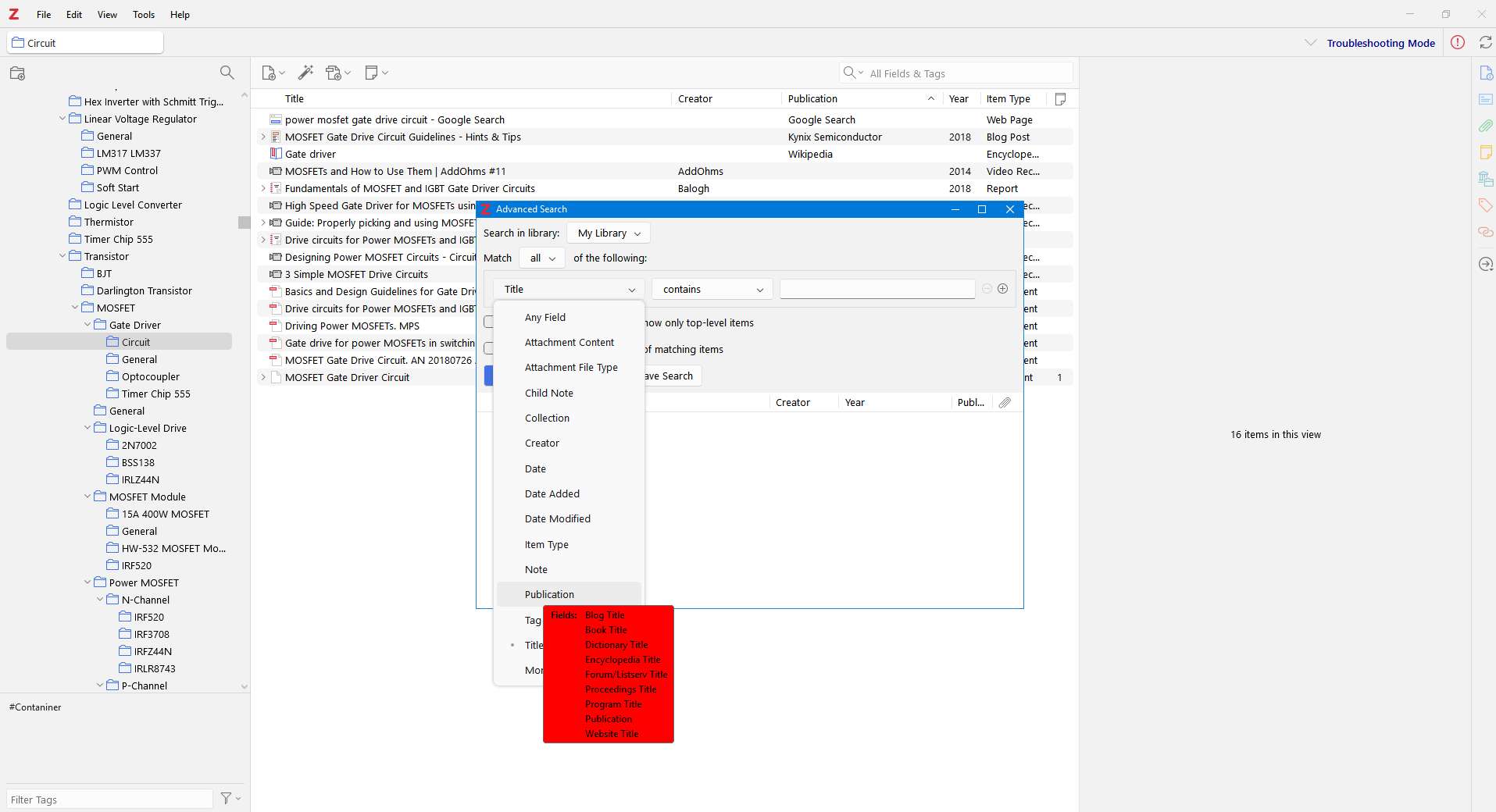This screenshot has height=812, width=1496.
Task: Click the New Collection icon above the tree
Action: [x=17, y=73]
